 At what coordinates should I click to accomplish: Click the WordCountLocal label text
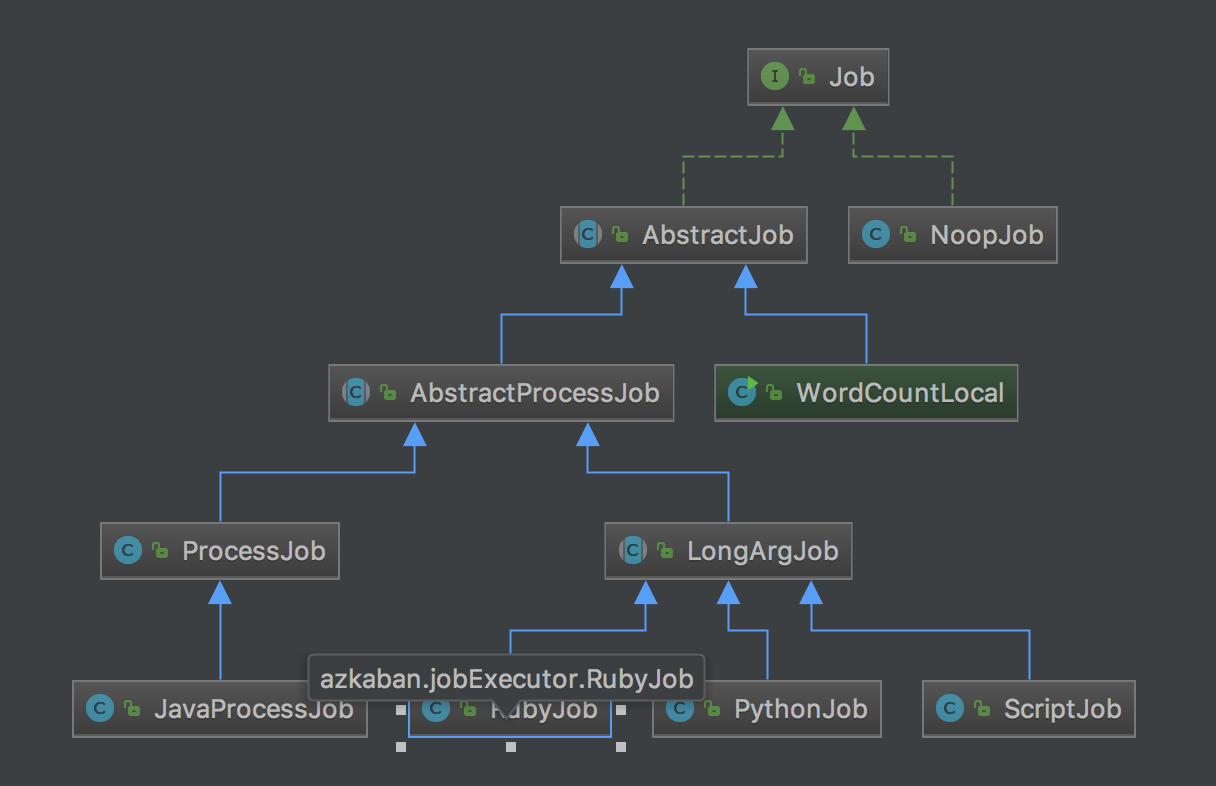coord(900,393)
